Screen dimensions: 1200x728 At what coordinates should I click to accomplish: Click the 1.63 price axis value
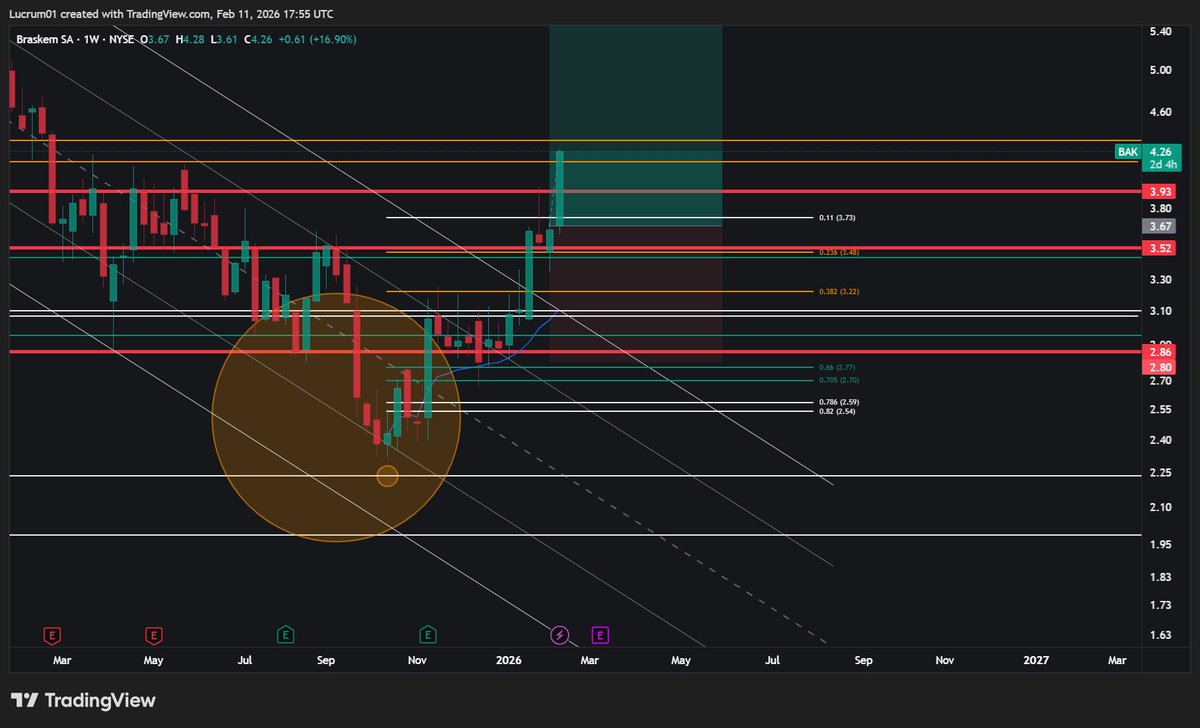click(1160, 635)
